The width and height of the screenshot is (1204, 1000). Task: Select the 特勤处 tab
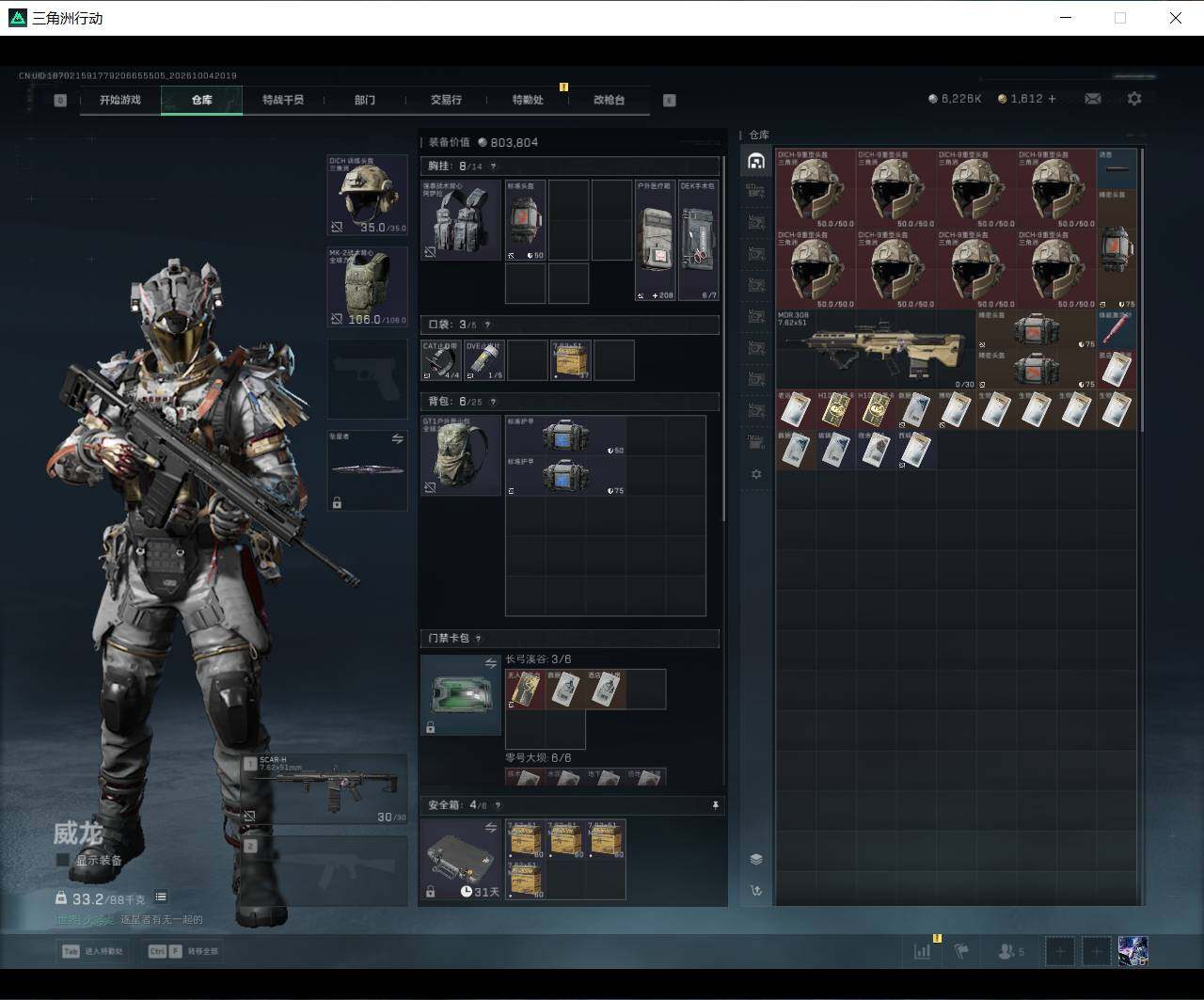coord(528,100)
